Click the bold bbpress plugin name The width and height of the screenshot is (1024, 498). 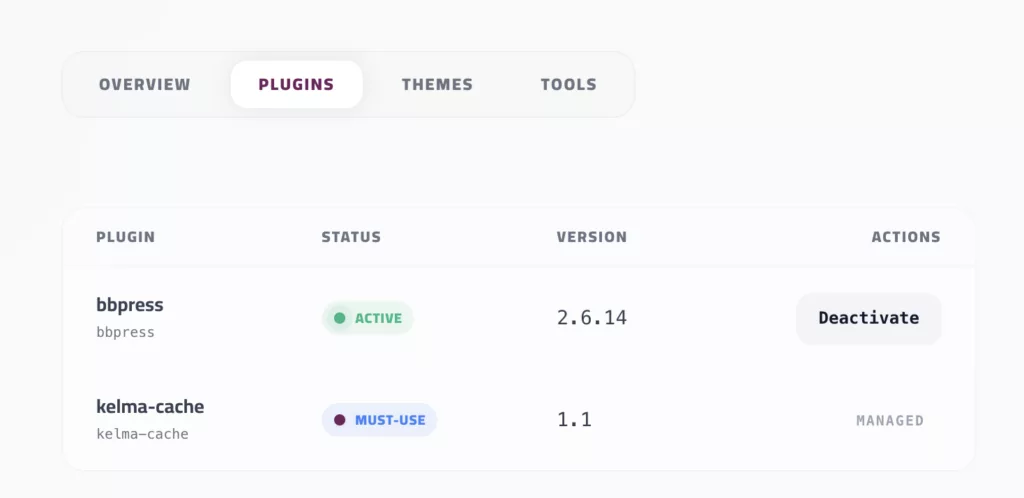130,305
